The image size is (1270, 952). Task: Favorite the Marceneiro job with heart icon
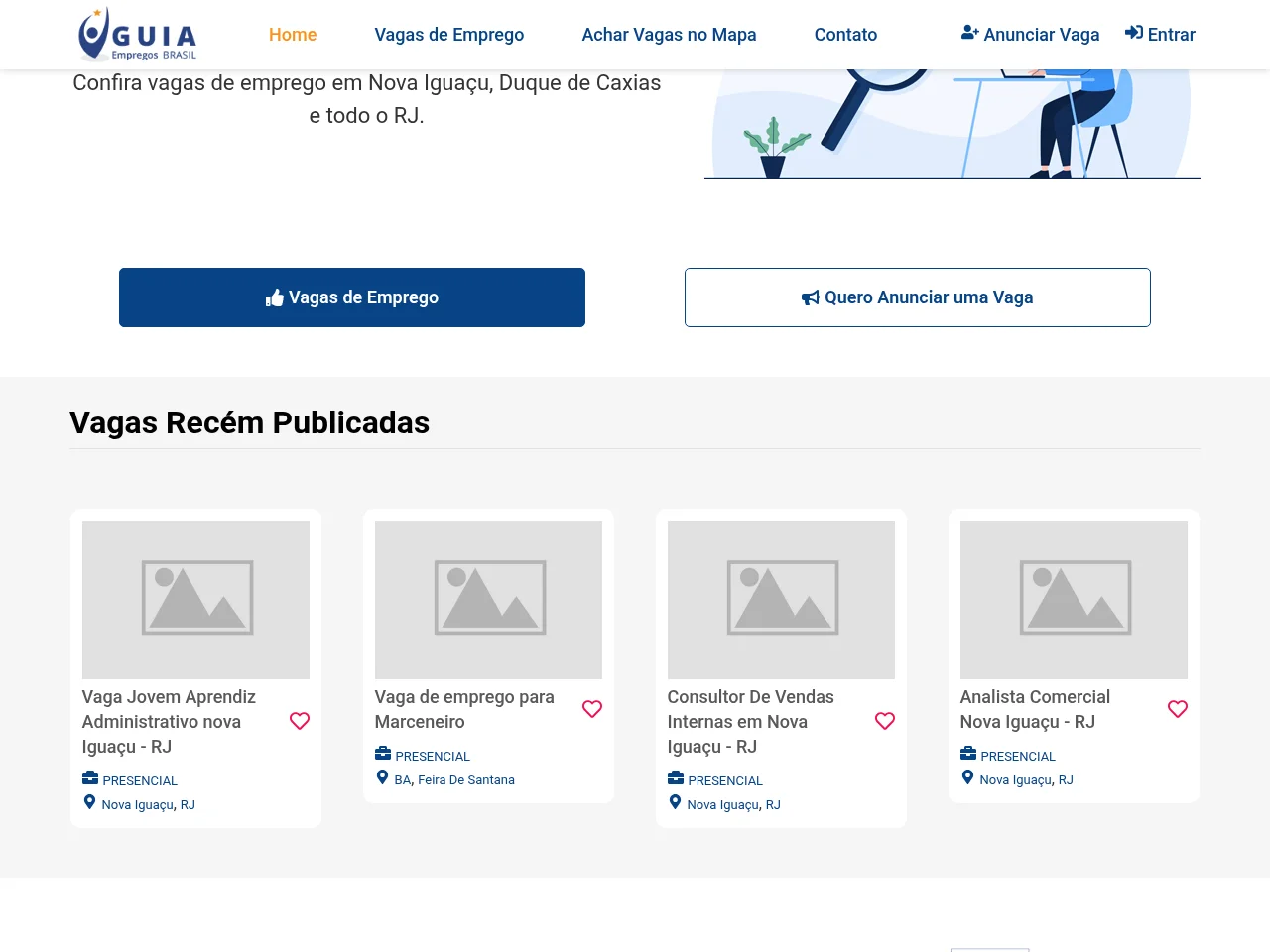(592, 709)
